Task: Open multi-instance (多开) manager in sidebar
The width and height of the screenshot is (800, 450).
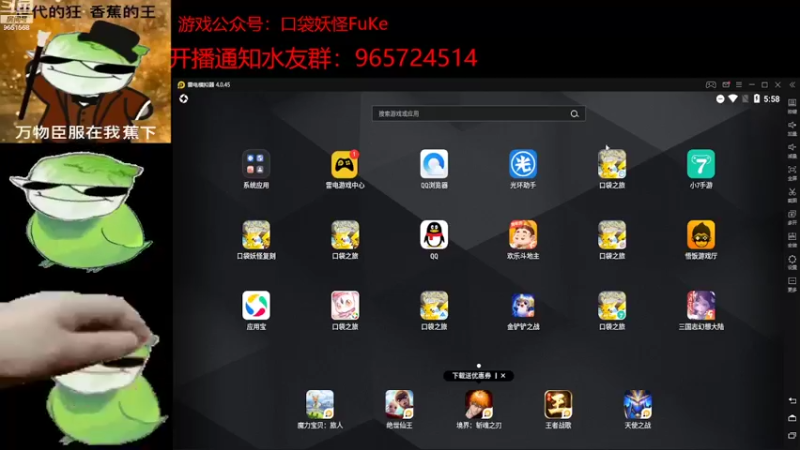Action: click(x=792, y=217)
